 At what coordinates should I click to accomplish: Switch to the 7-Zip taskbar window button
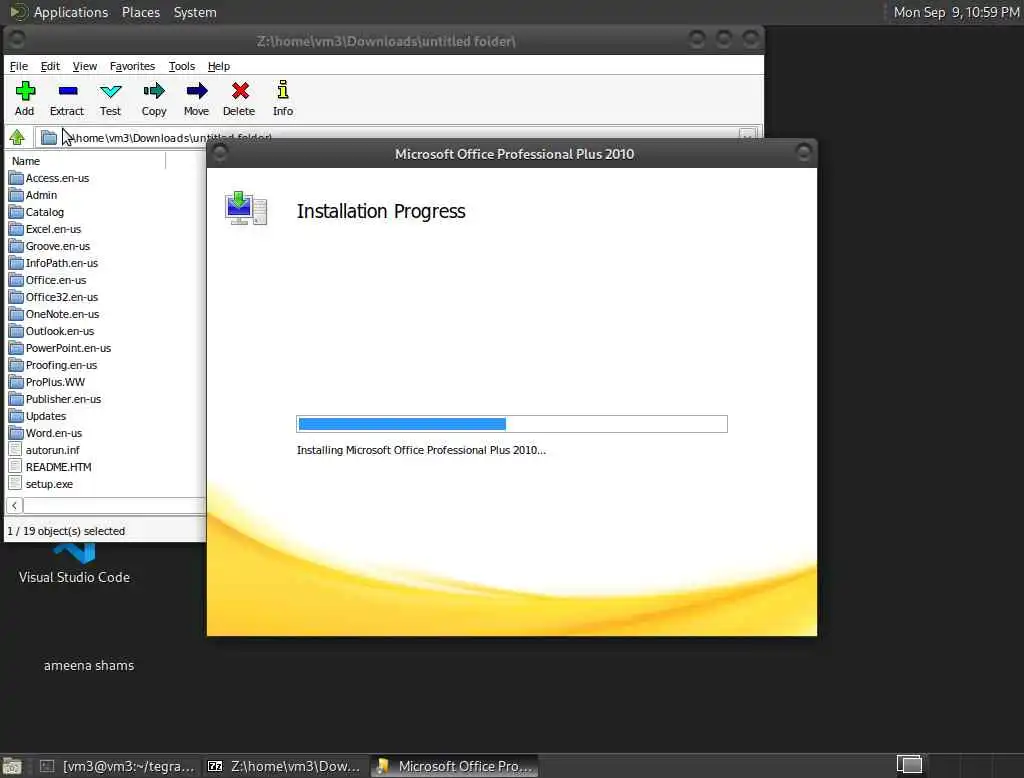pyautogui.click(x=284, y=766)
